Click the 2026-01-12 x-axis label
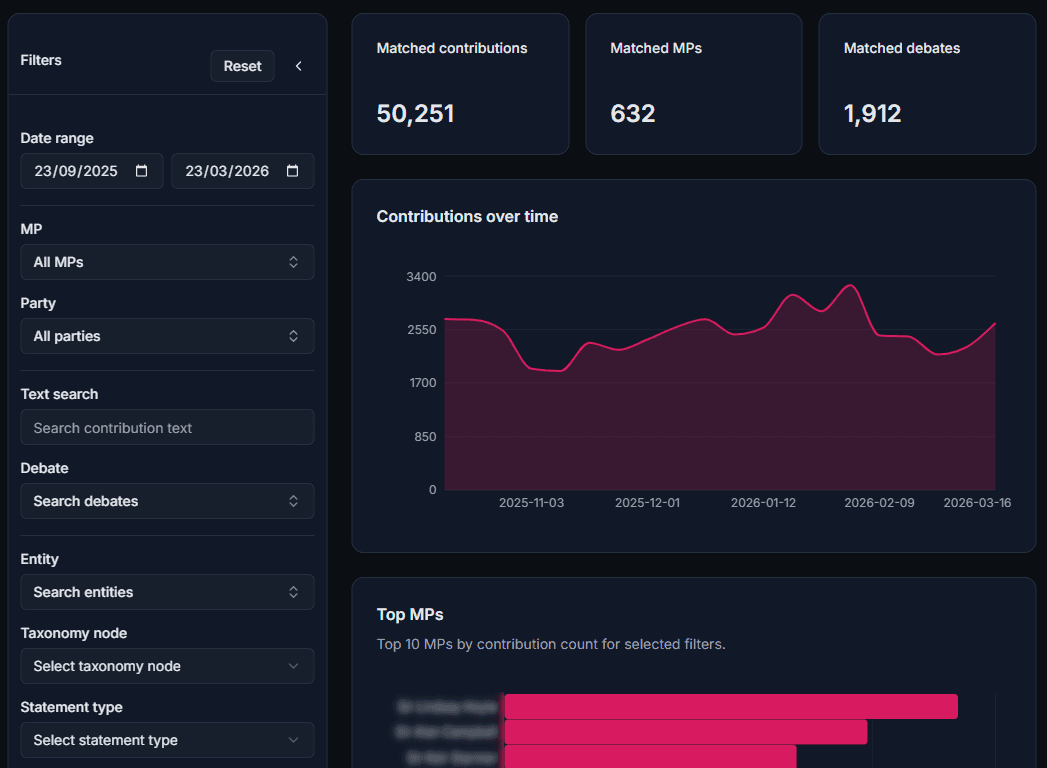 (x=763, y=503)
